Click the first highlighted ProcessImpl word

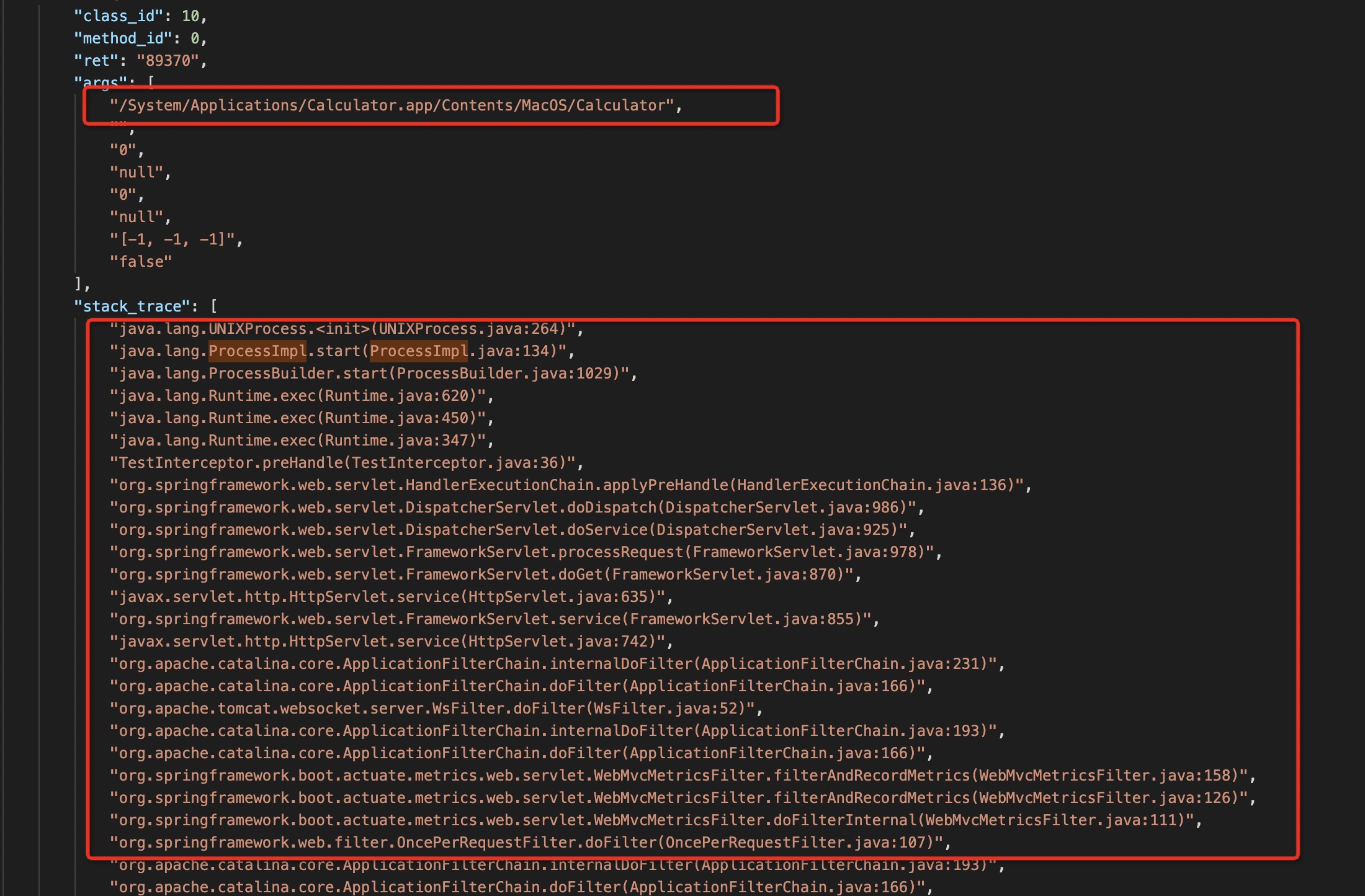[x=257, y=351]
